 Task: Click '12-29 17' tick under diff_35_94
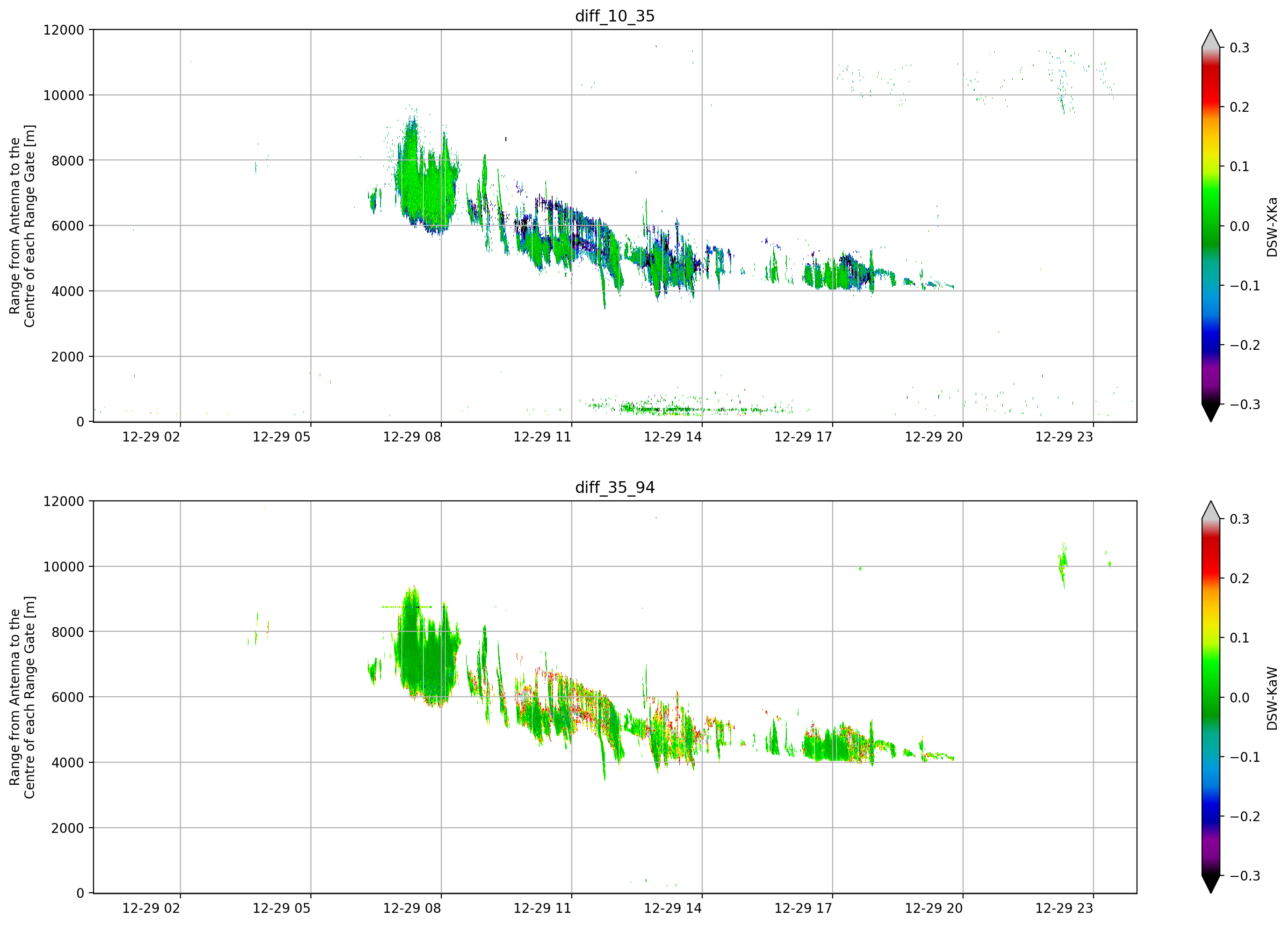[x=804, y=909]
